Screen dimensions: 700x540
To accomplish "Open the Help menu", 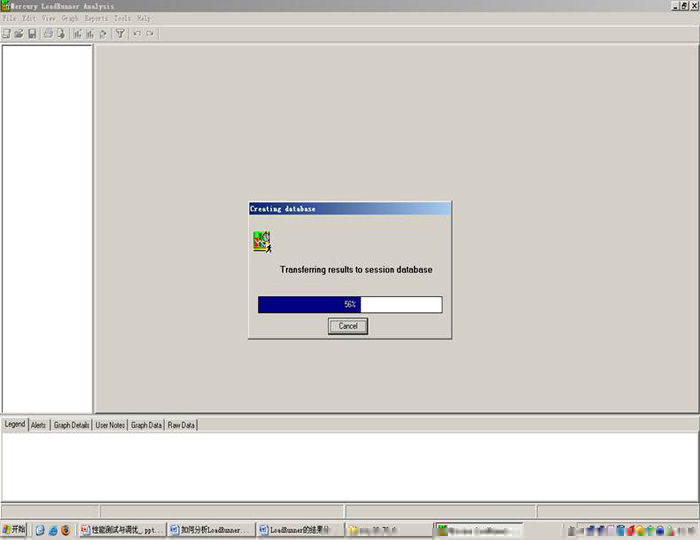I will pos(144,18).
